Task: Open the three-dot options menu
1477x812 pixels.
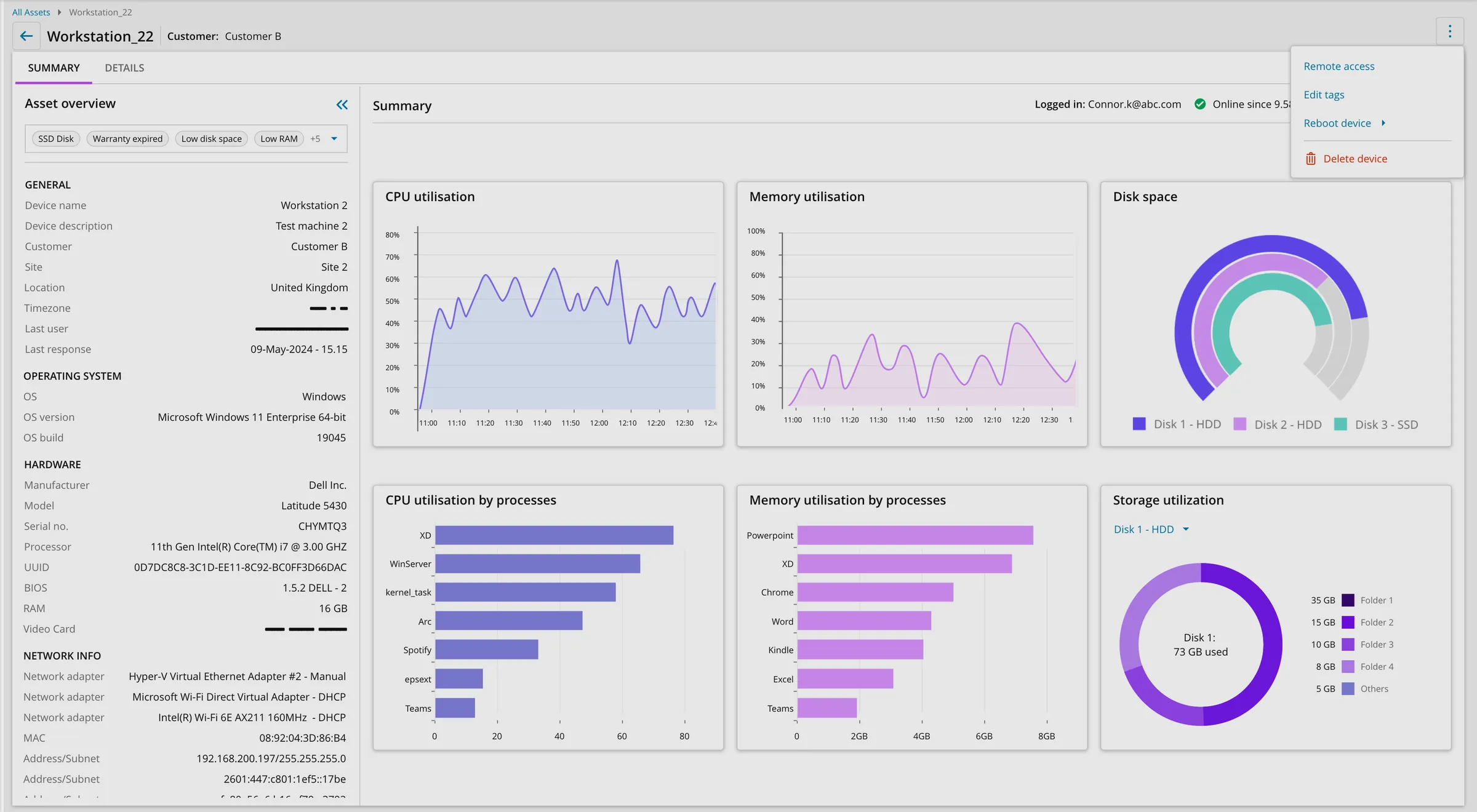Action: (x=1449, y=31)
